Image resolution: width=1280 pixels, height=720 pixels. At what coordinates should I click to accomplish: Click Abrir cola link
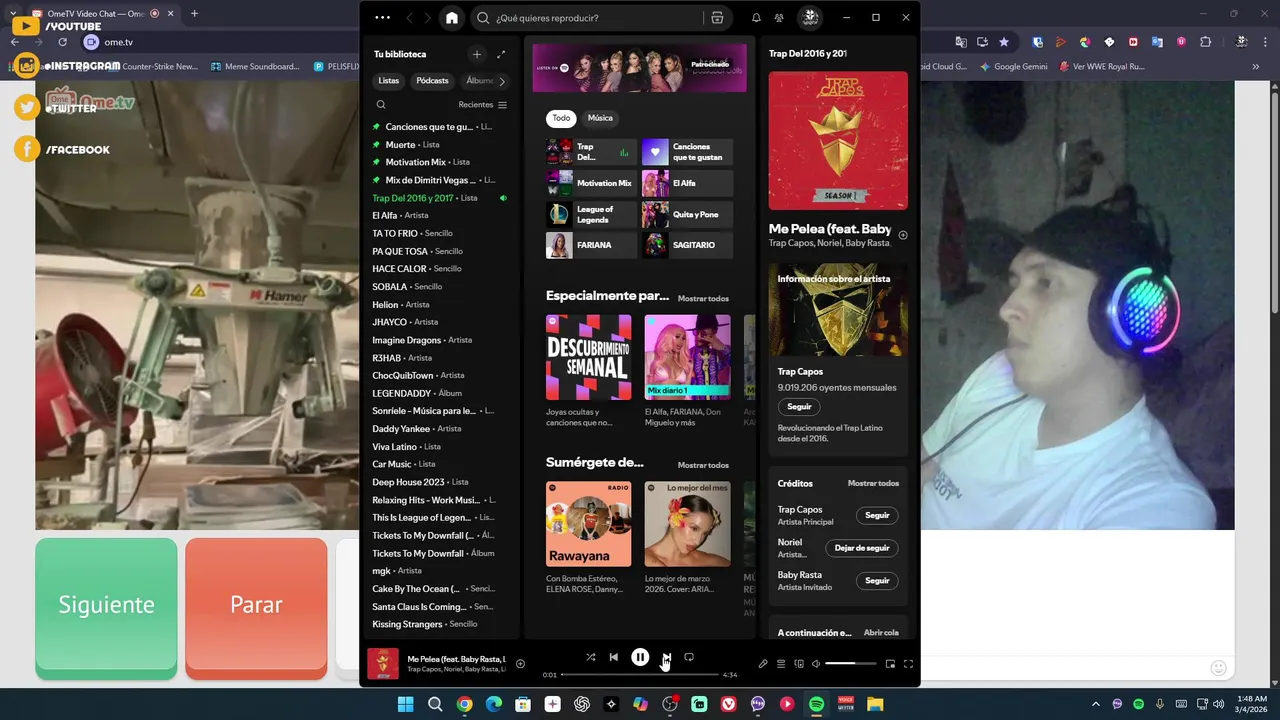(x=881, y=633)
